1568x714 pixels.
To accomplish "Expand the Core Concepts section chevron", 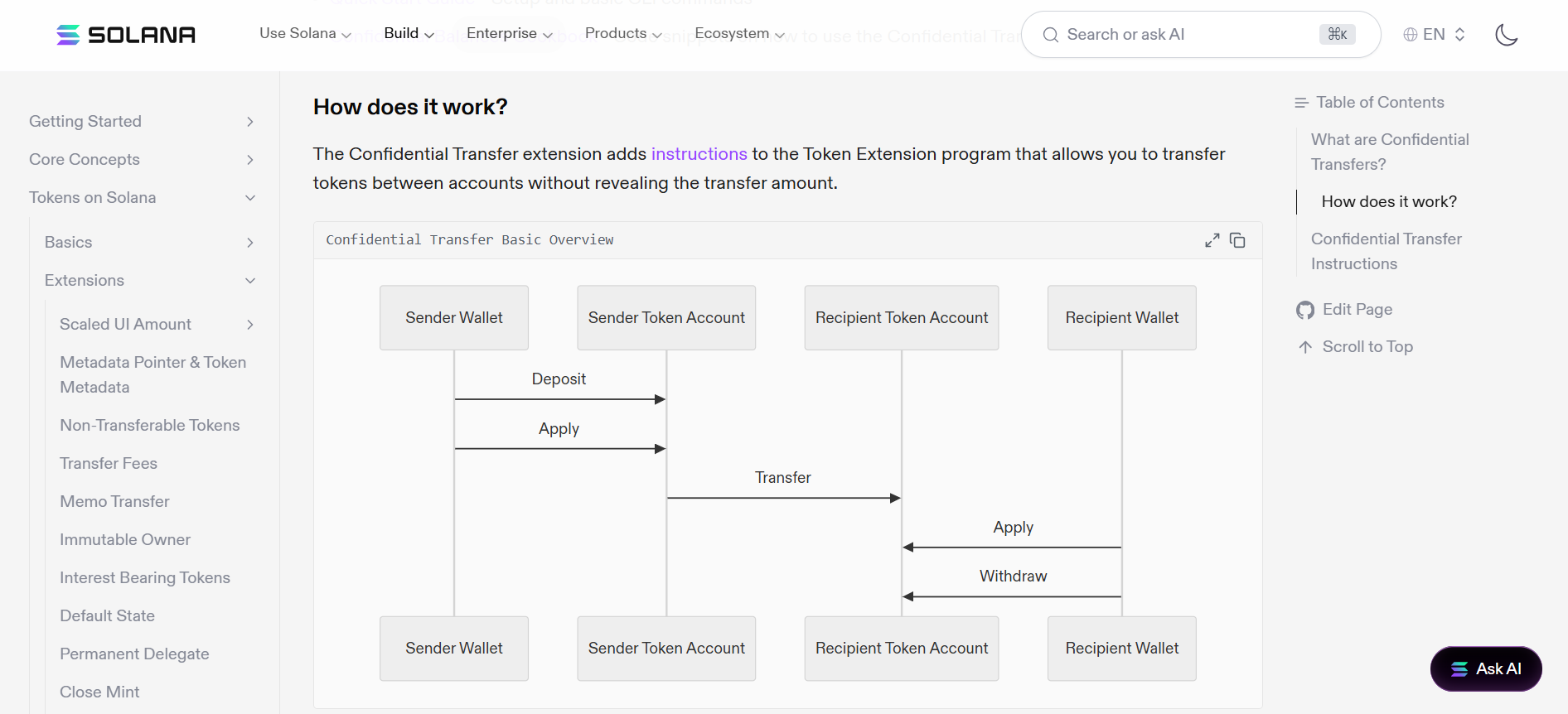I will pyautogui.click(x=250, y=160).
